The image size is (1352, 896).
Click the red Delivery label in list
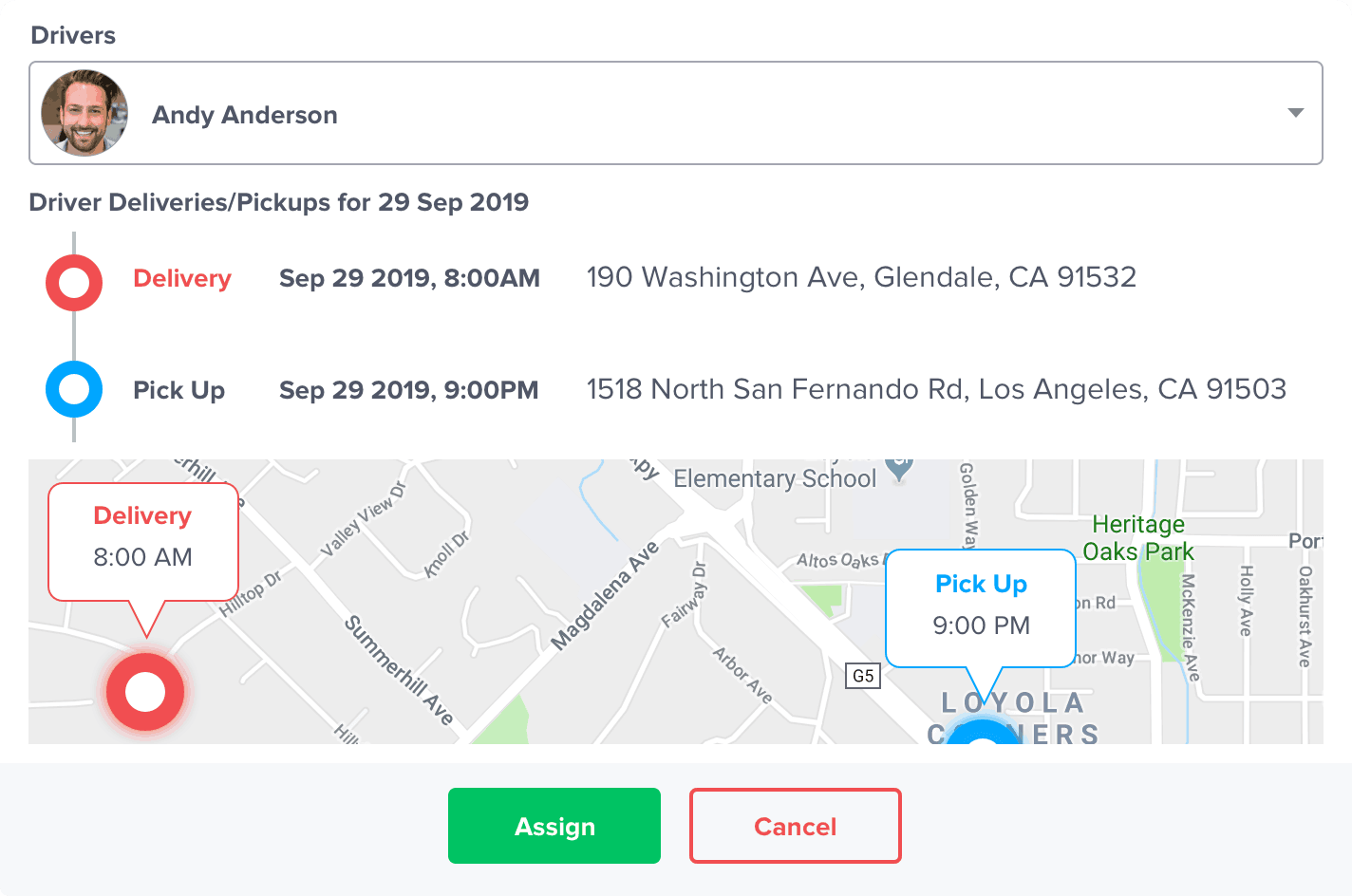(182, 278)
